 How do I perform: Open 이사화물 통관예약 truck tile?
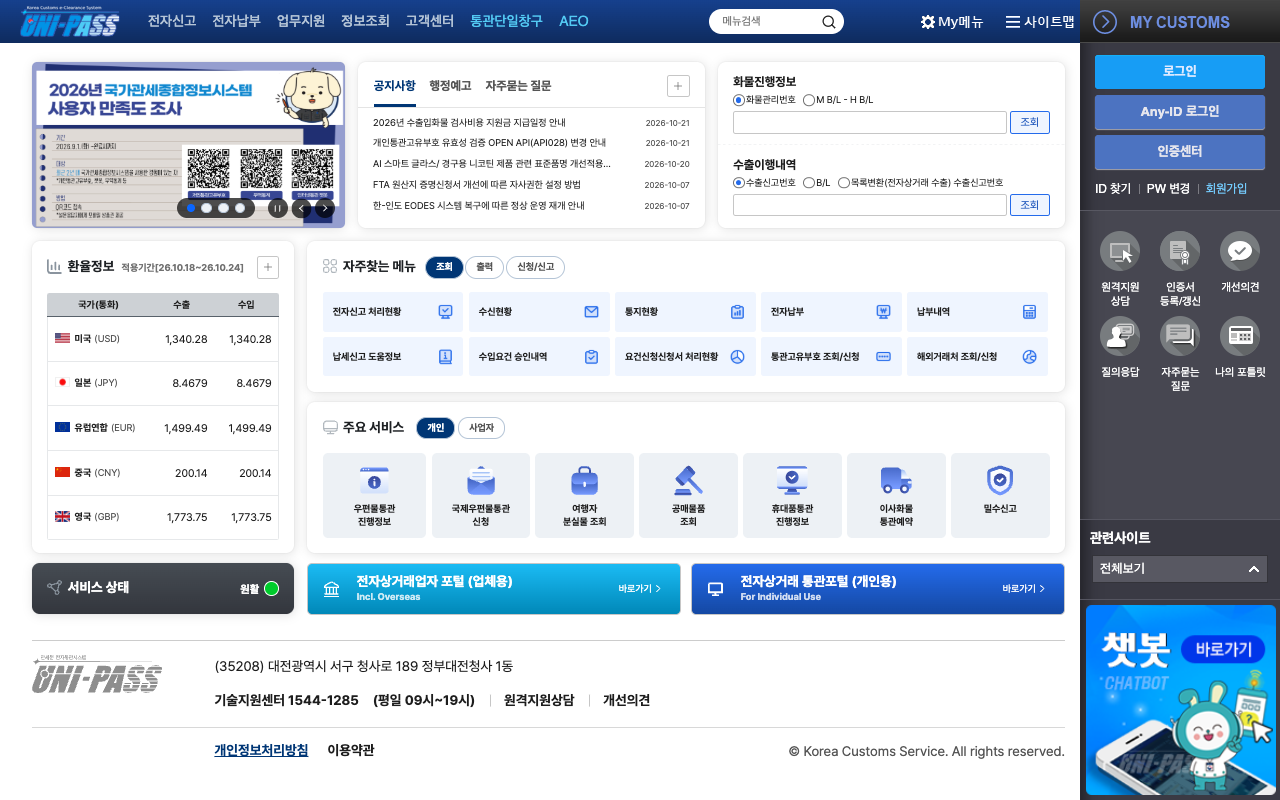click(896, 495)
